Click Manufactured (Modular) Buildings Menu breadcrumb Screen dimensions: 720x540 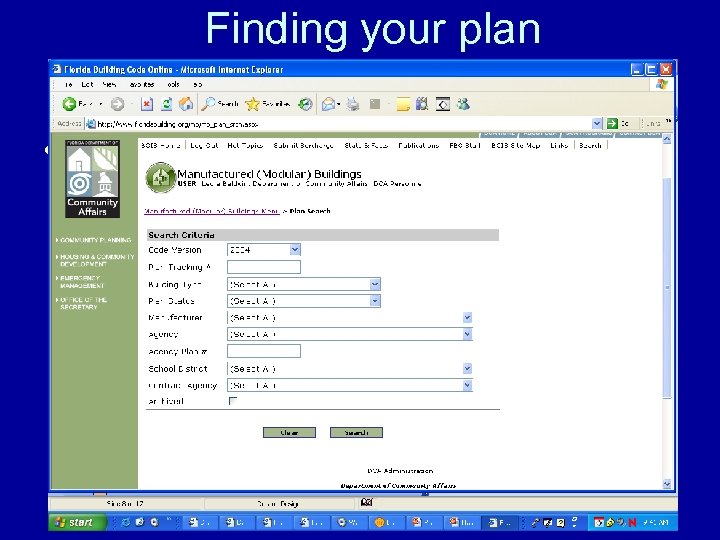tap(212, 211)
